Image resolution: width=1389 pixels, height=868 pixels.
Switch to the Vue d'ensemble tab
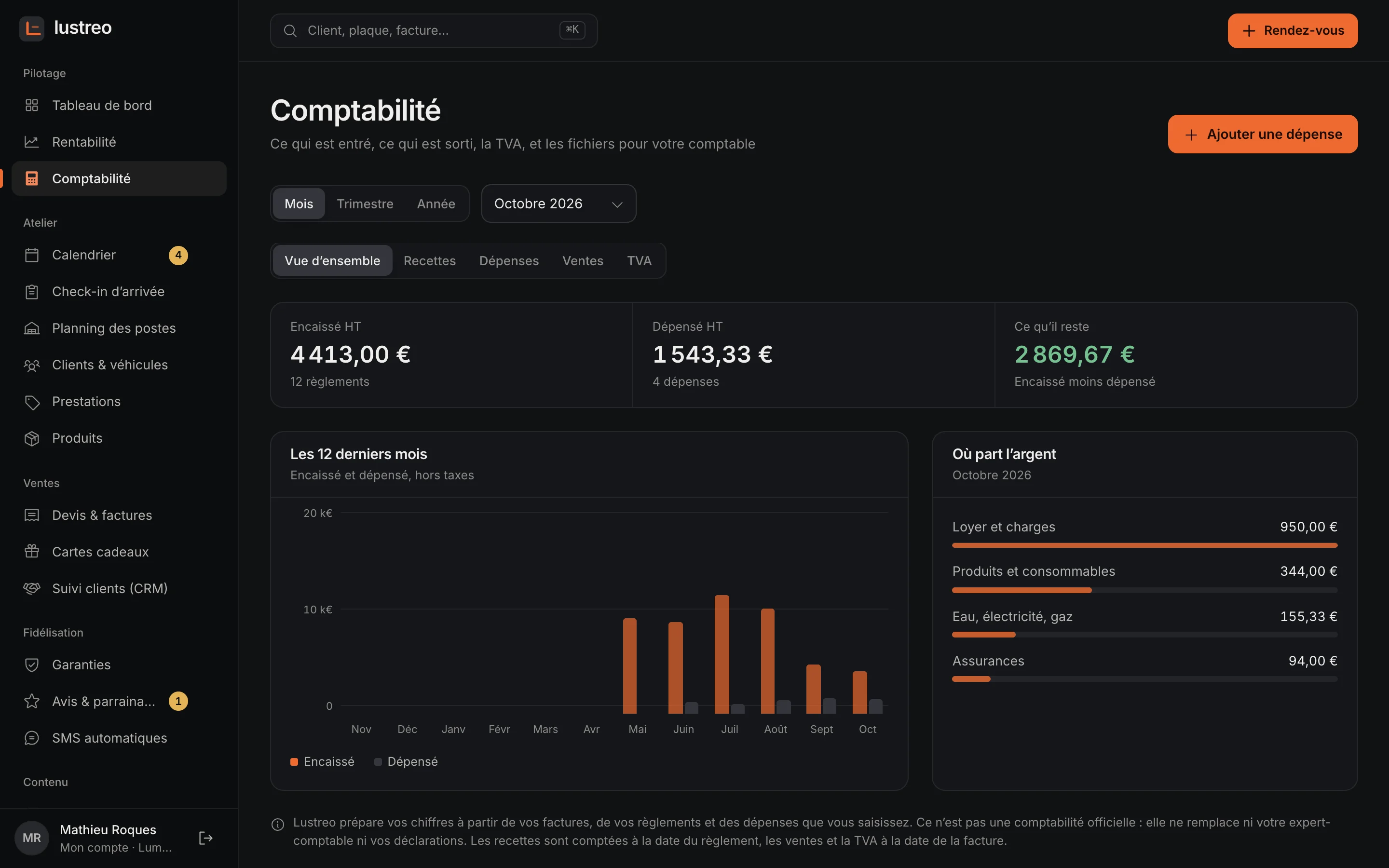(332, 260)
